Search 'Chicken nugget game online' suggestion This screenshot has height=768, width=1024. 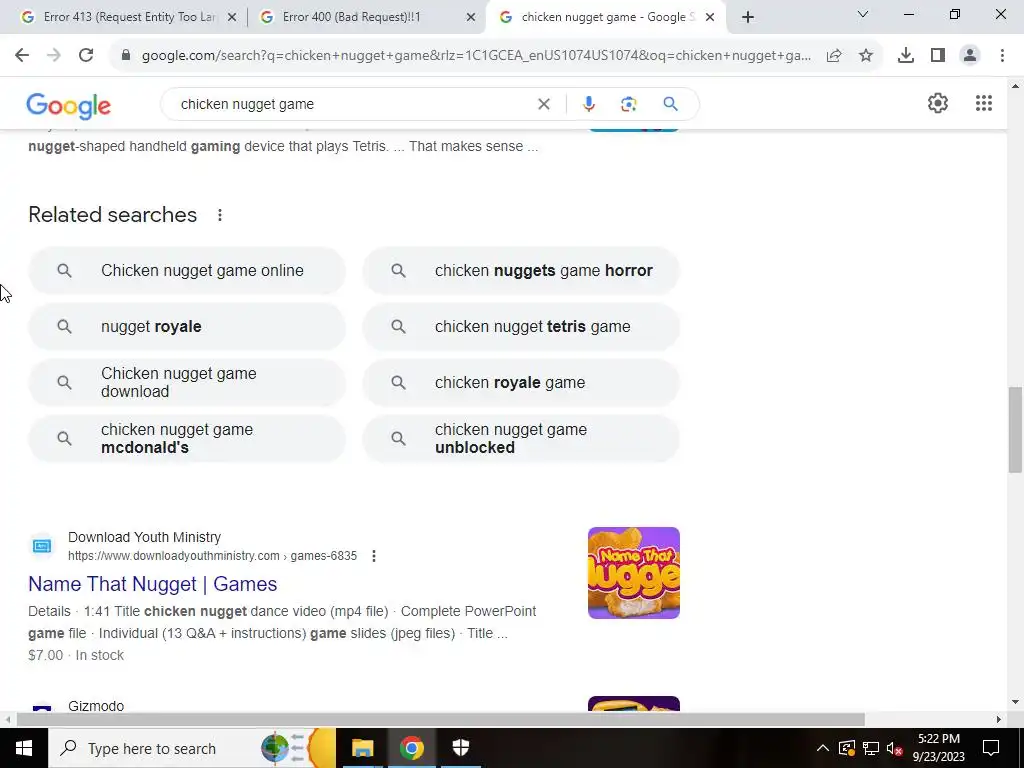tap(187, 270)
